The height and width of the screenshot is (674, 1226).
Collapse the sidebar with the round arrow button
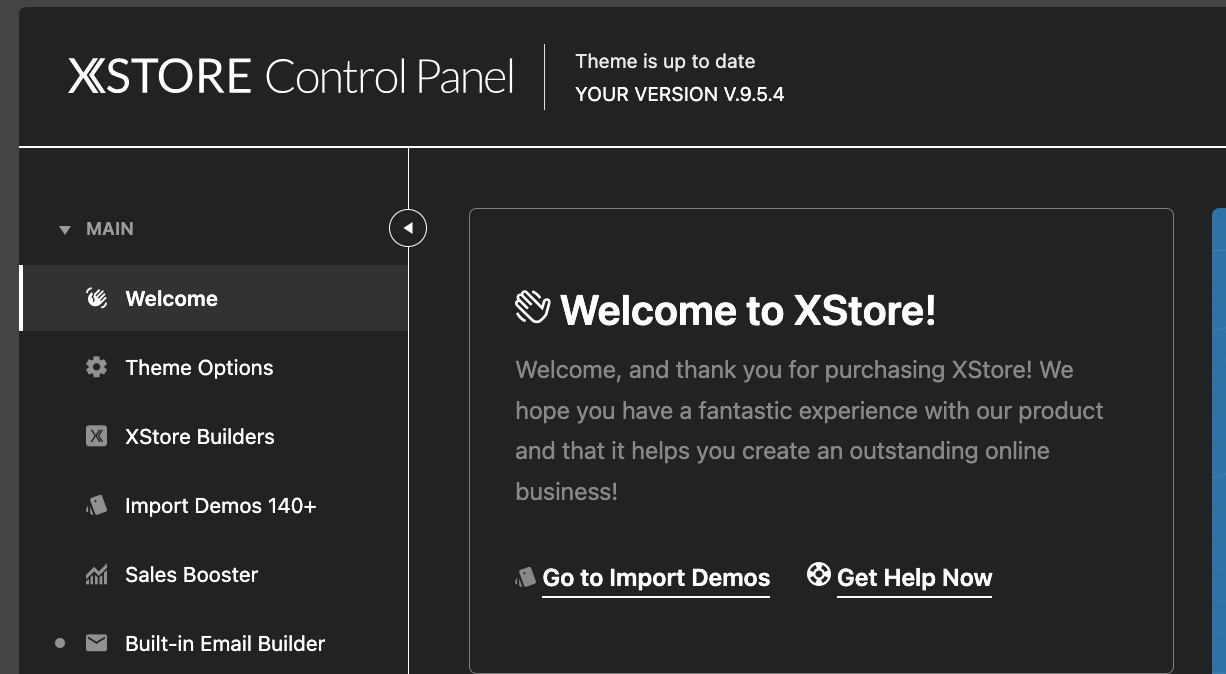408,228
